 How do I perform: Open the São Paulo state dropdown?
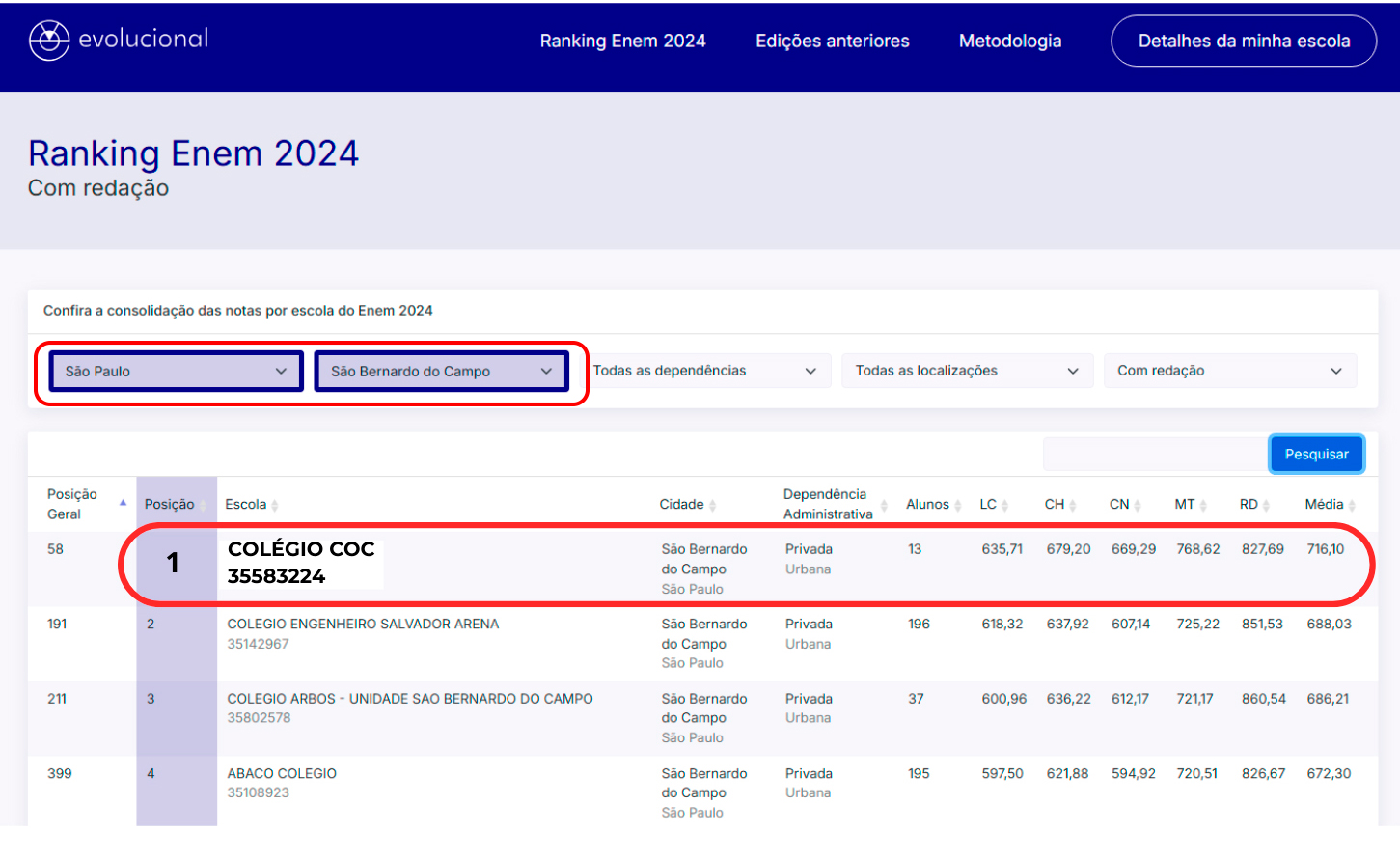point(177,372)
